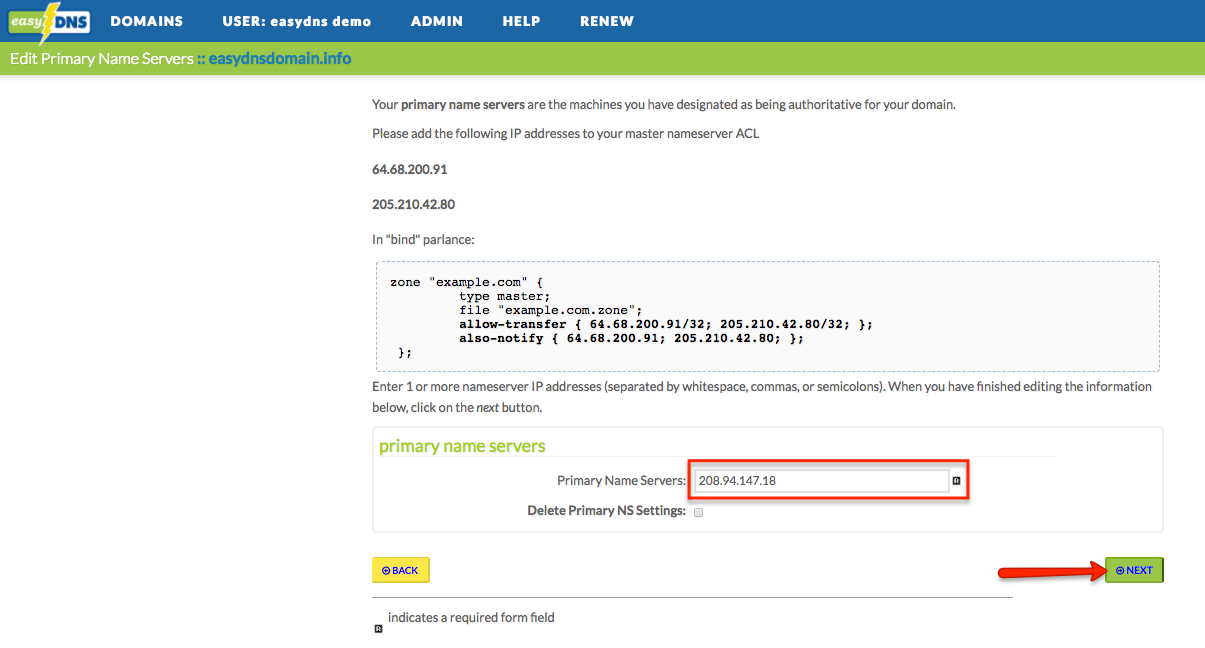Open the USER: easydns demo menu
Screen dimensions: 1205x648
296,20
